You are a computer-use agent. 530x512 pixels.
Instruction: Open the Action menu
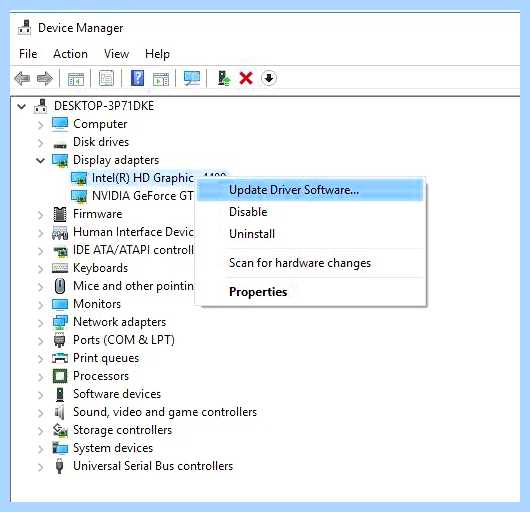(70, 54)
